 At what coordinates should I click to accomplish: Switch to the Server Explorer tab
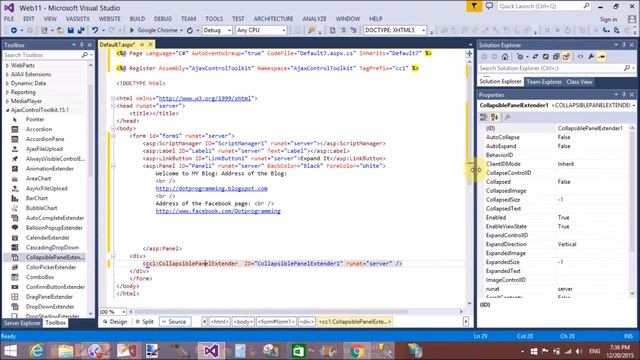(x=22, y=323)
